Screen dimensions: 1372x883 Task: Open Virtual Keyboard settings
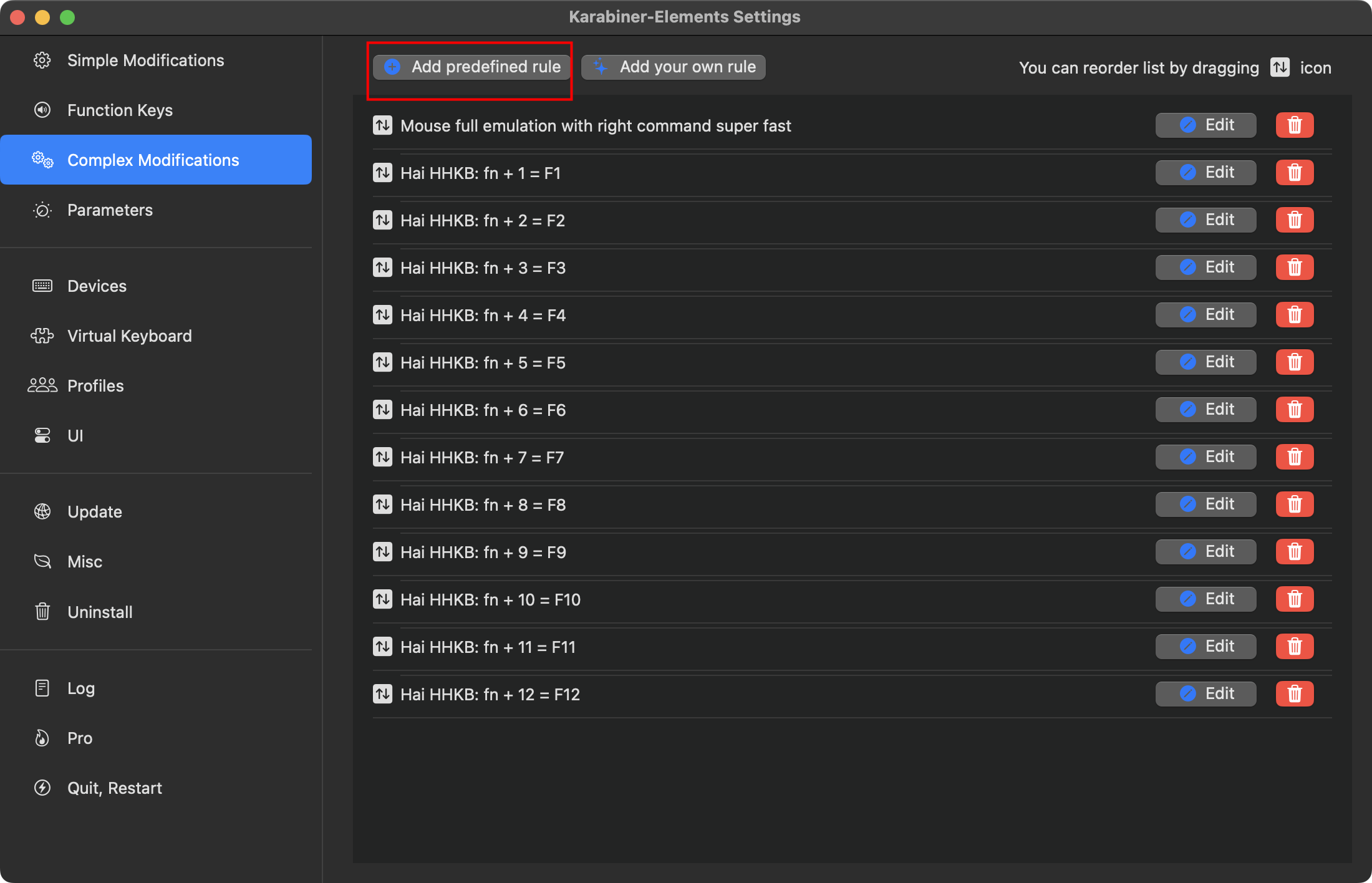(x=129, y=336)
